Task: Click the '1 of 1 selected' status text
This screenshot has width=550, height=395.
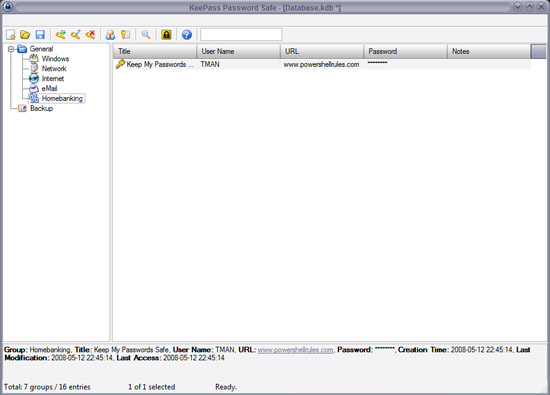Action: (x=152, y=387)
